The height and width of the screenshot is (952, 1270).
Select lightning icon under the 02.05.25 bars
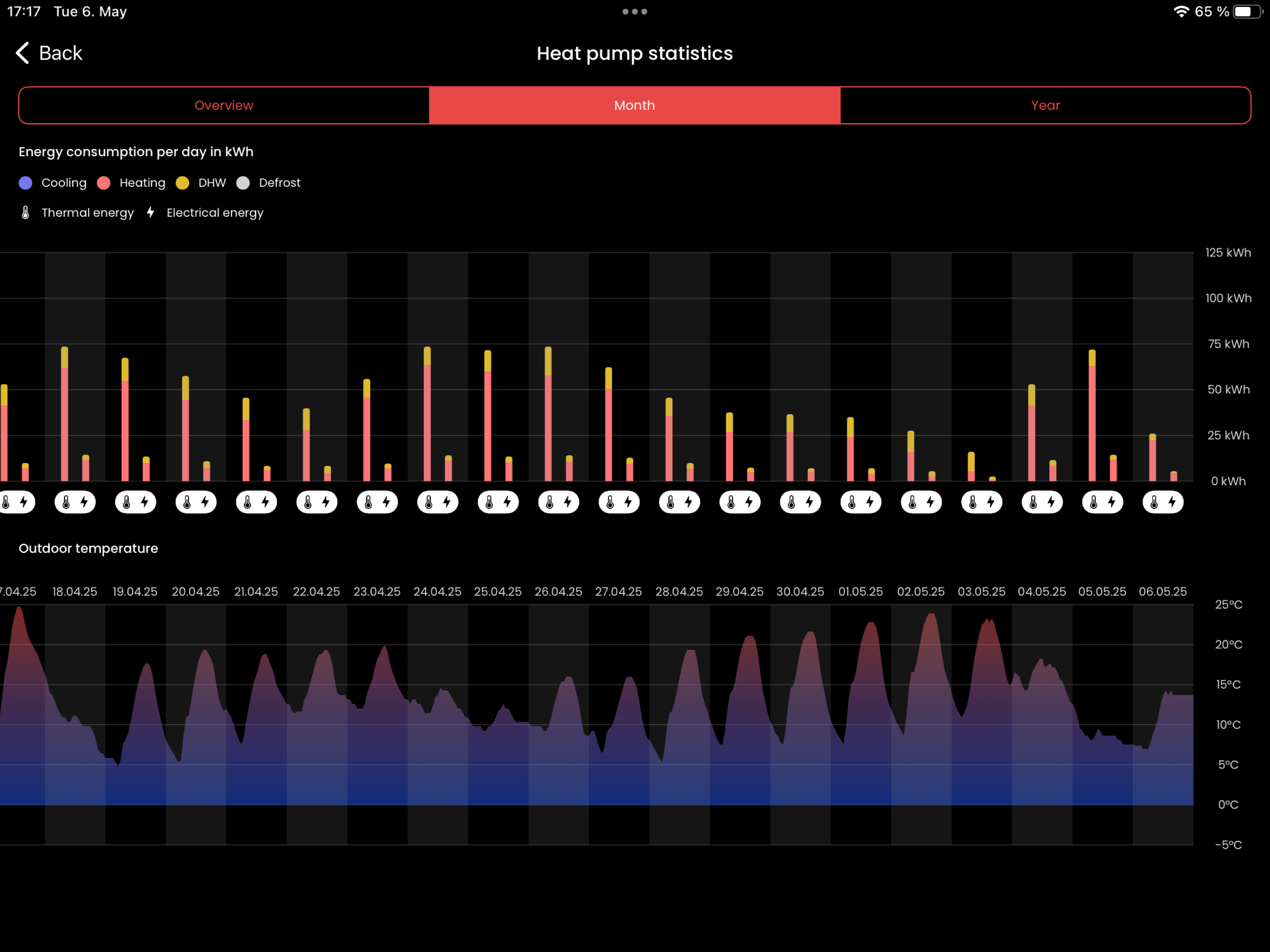pyautogui.click(x=930, y=502)
